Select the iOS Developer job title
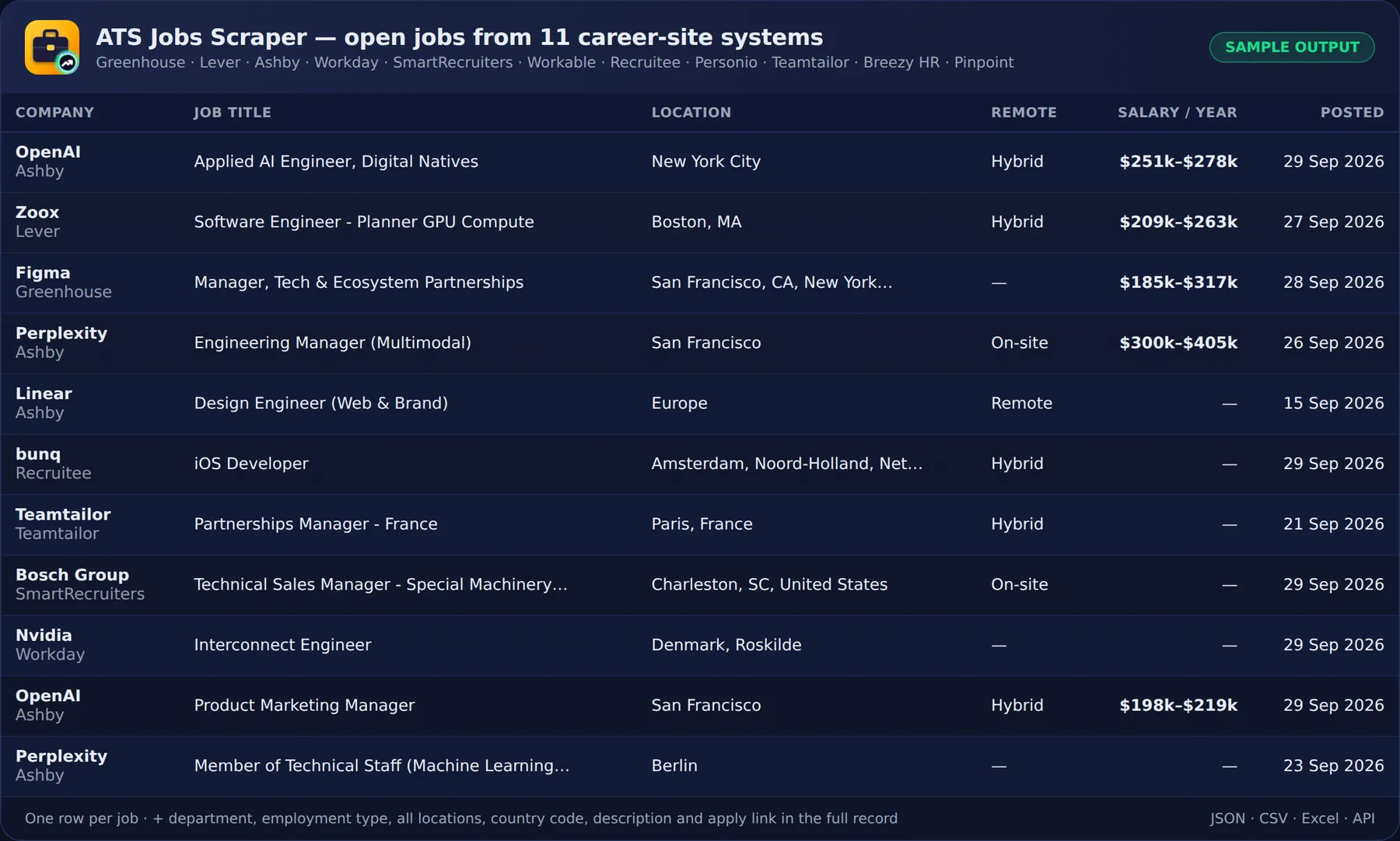 point(251,464)
